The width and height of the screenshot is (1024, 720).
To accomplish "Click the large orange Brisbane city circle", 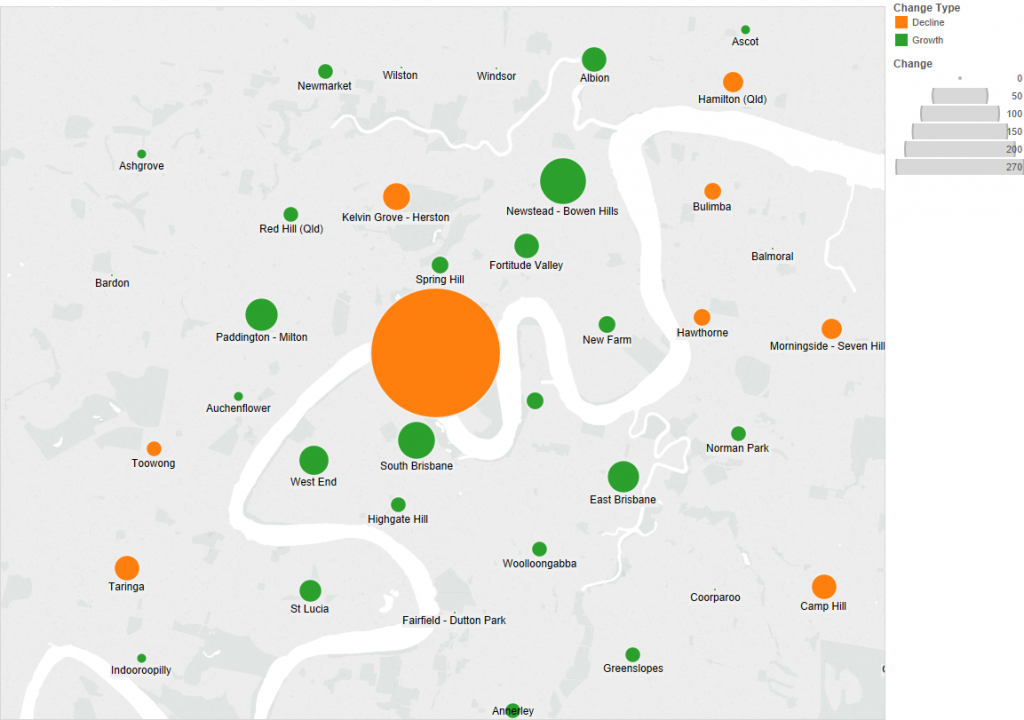I will (x=435, y=353).
